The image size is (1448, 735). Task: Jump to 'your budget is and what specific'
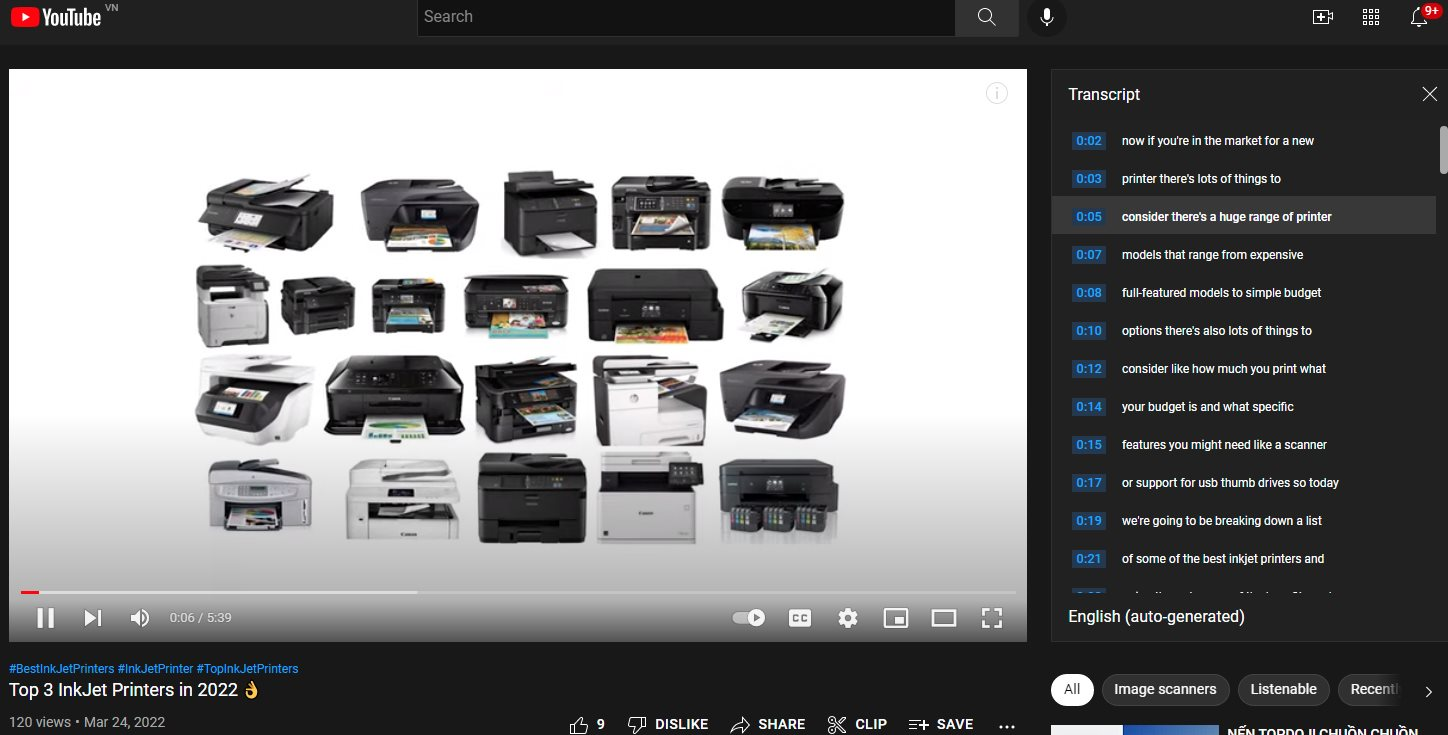click(1243, 407)
